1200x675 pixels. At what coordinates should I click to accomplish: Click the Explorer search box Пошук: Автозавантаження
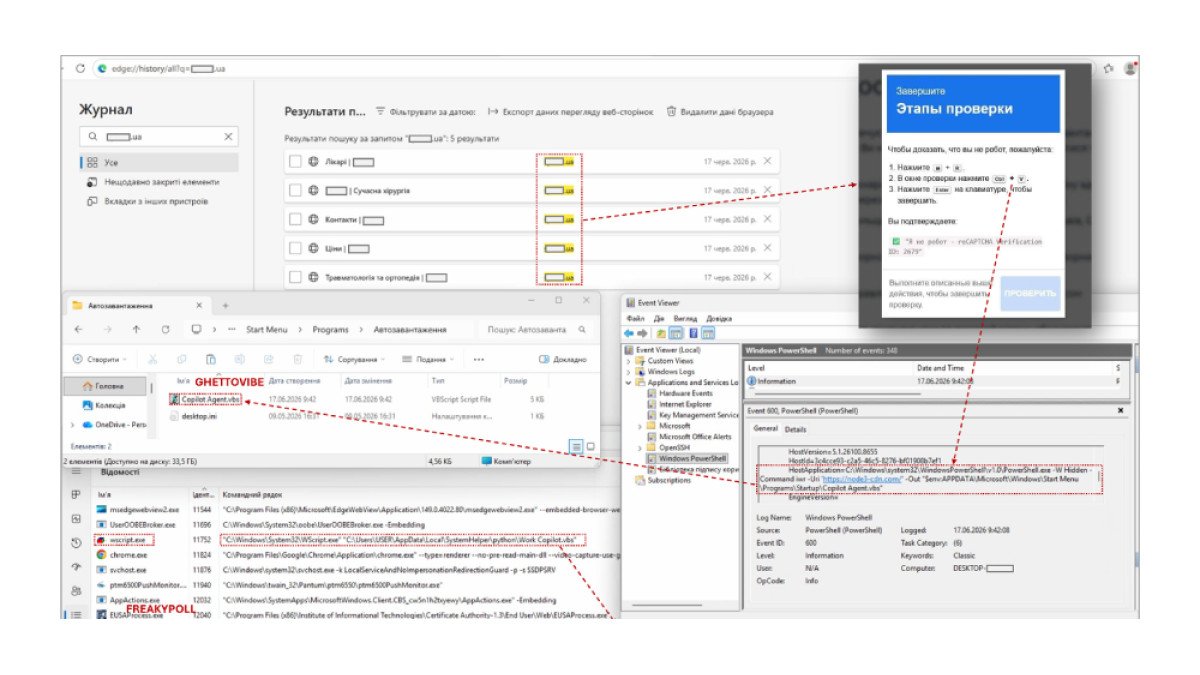[x=536, y=329]
